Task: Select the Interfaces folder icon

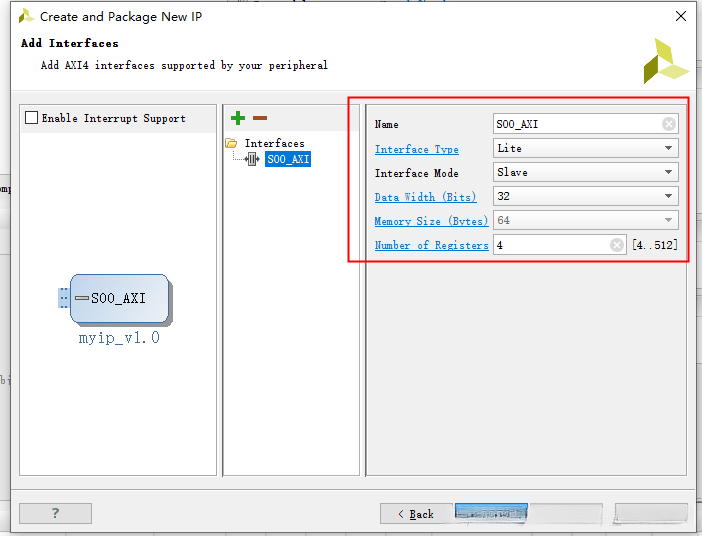Action: [x=231, y=143]
